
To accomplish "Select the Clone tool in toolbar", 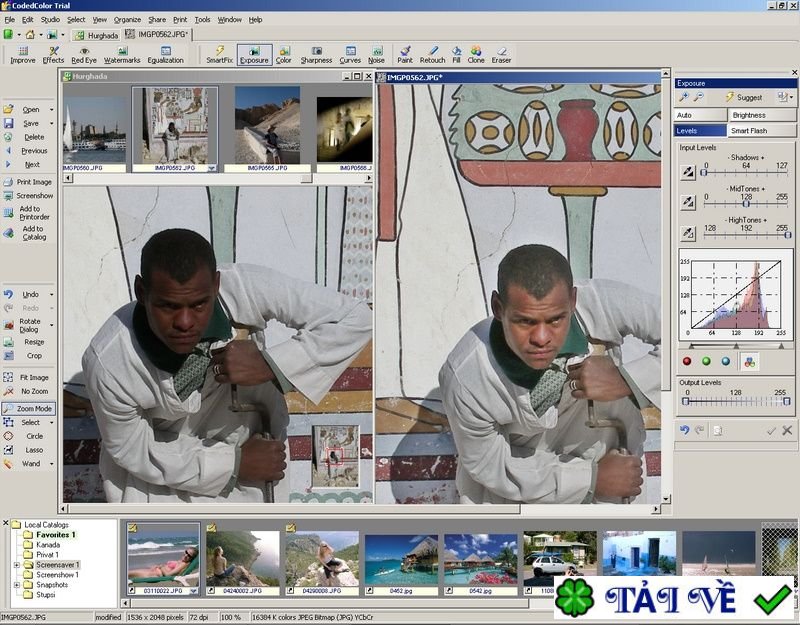I will tap(475, 54).
